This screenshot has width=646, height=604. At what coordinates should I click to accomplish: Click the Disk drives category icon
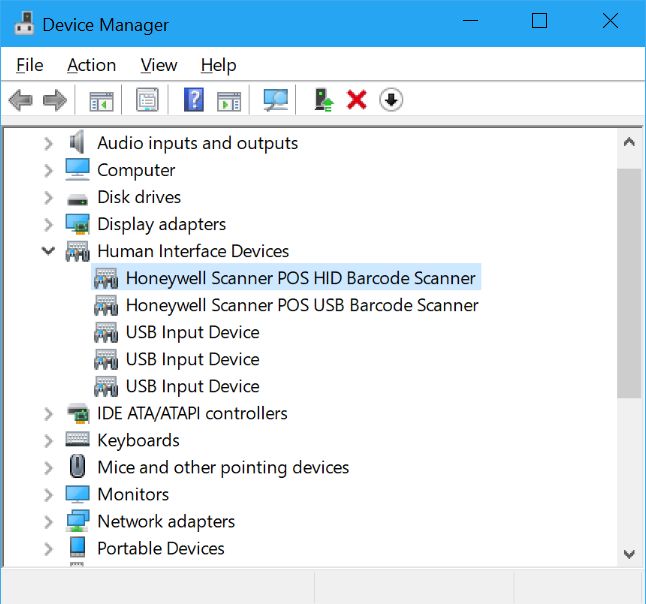coord(77,200)
